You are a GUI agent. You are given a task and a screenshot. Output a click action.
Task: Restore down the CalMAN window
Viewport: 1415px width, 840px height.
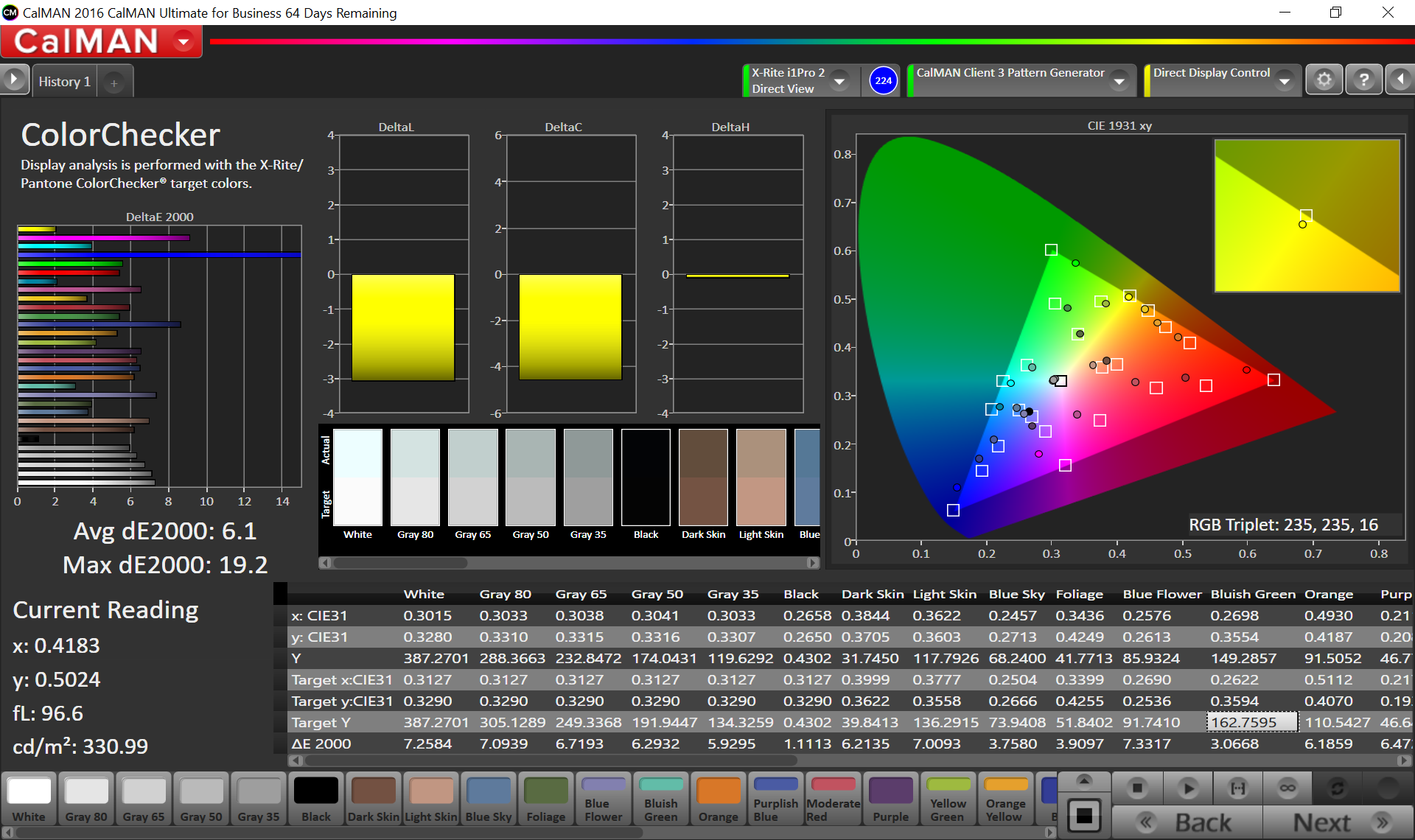point(1335,13)
